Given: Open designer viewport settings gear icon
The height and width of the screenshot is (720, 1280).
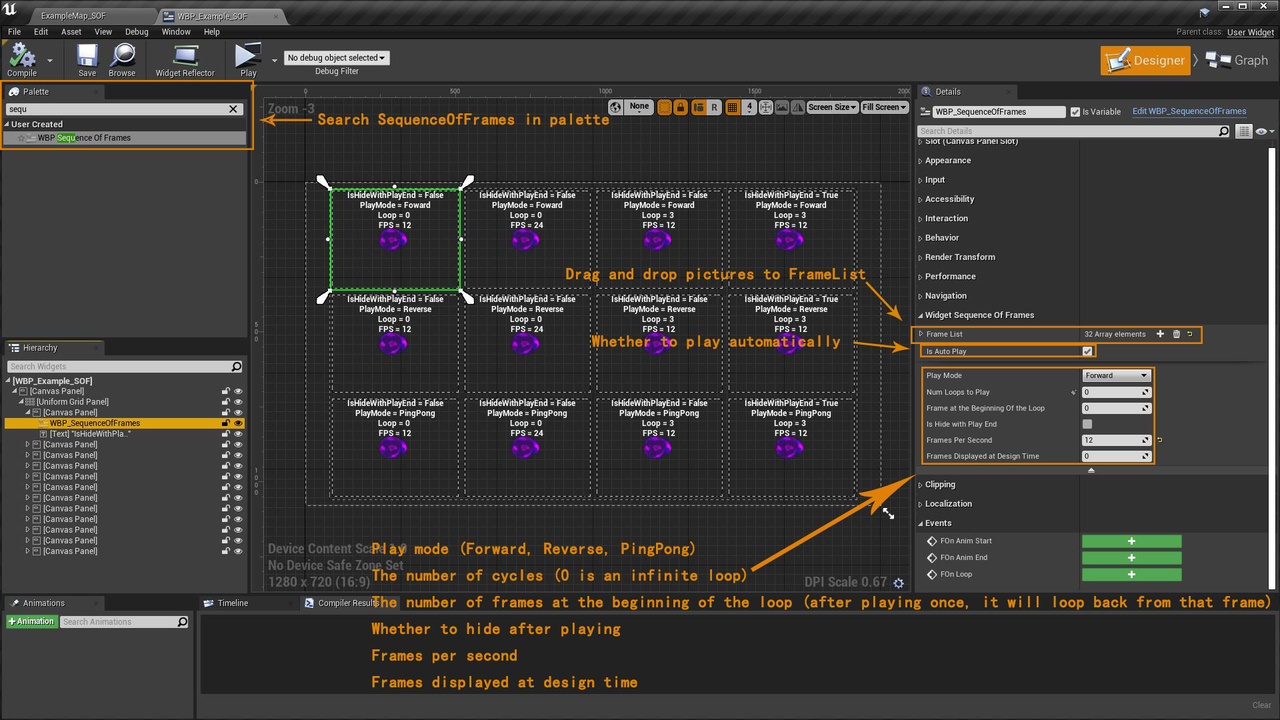Looking at the screenshot, I should coord(898,583).
